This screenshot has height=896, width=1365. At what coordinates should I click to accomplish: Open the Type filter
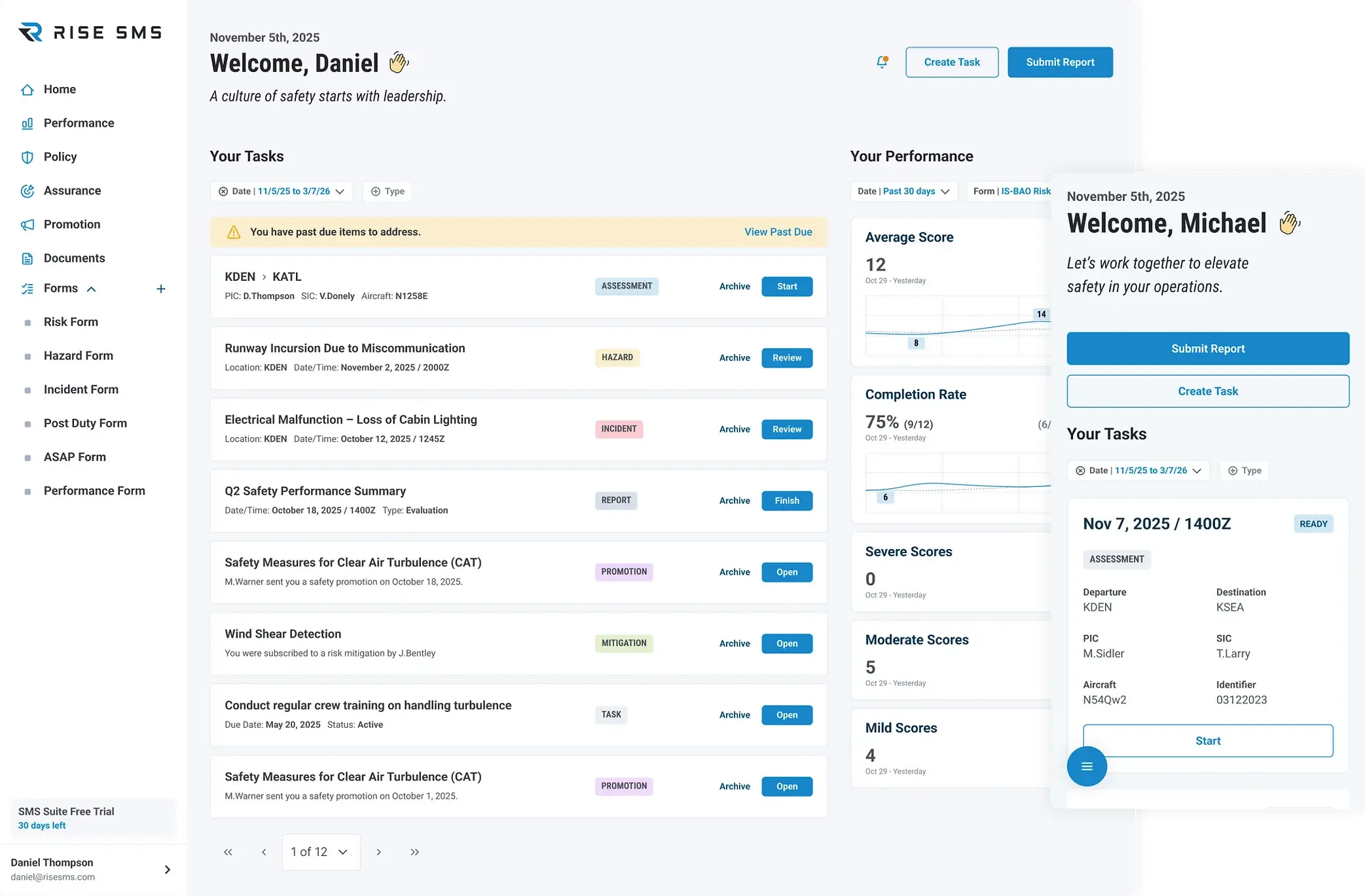[x=387, y=191]
